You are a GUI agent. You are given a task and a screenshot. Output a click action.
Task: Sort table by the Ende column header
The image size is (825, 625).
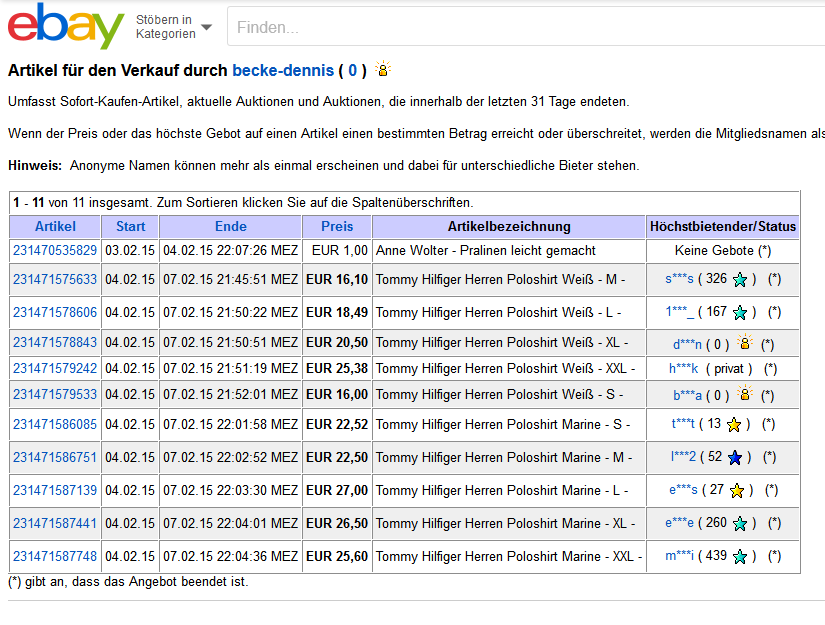[230, 226]
